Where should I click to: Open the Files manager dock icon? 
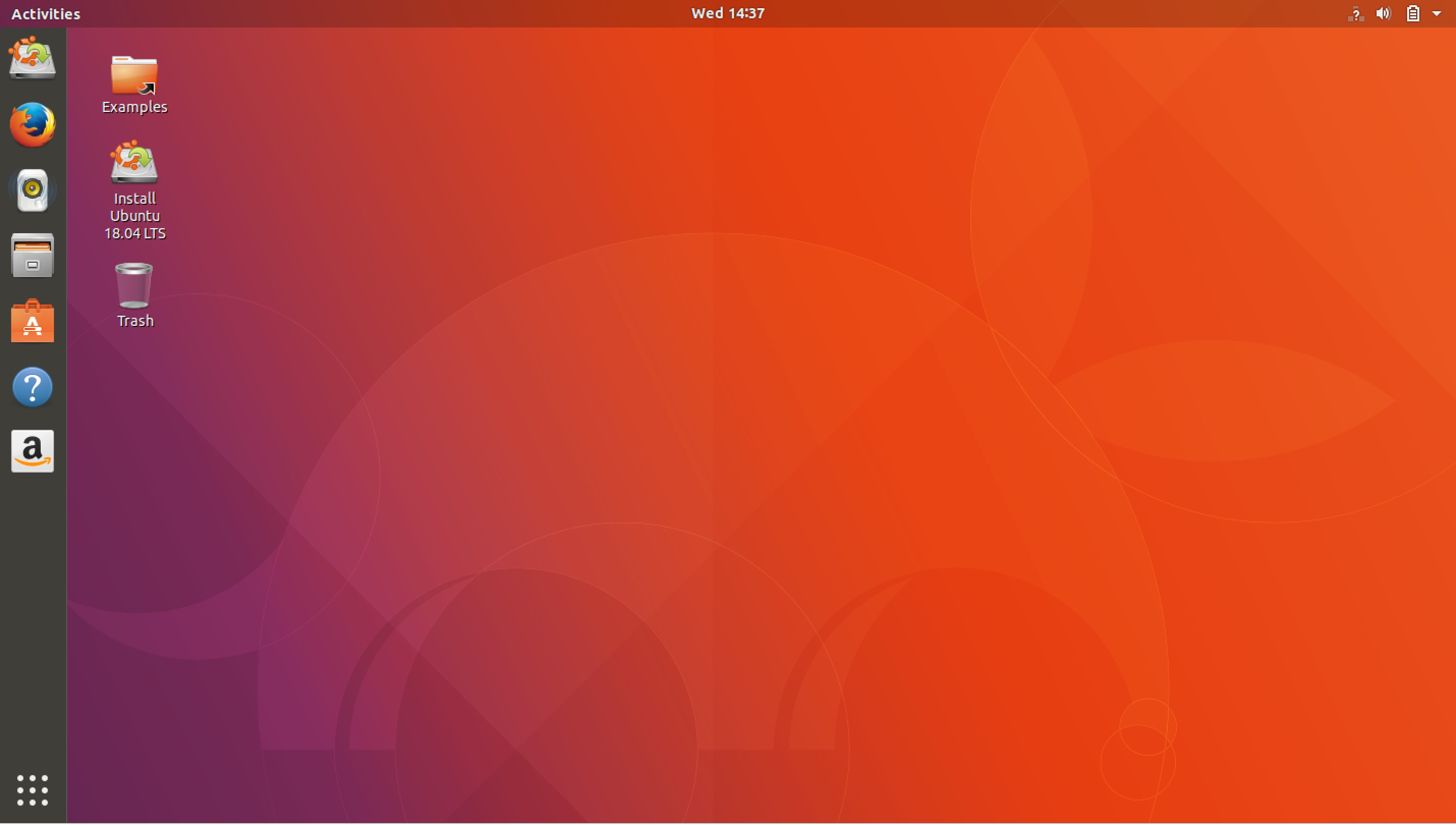click(x=32, y=256)
